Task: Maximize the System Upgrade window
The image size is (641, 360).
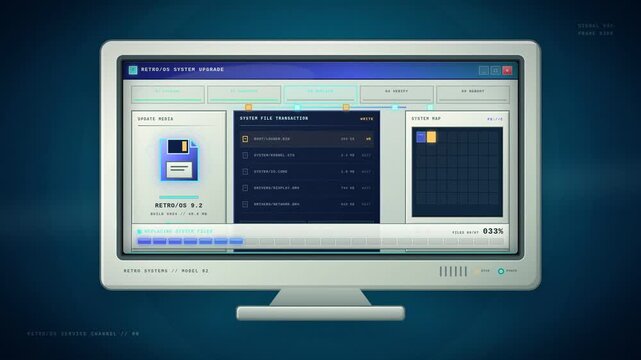Action: 495,70
